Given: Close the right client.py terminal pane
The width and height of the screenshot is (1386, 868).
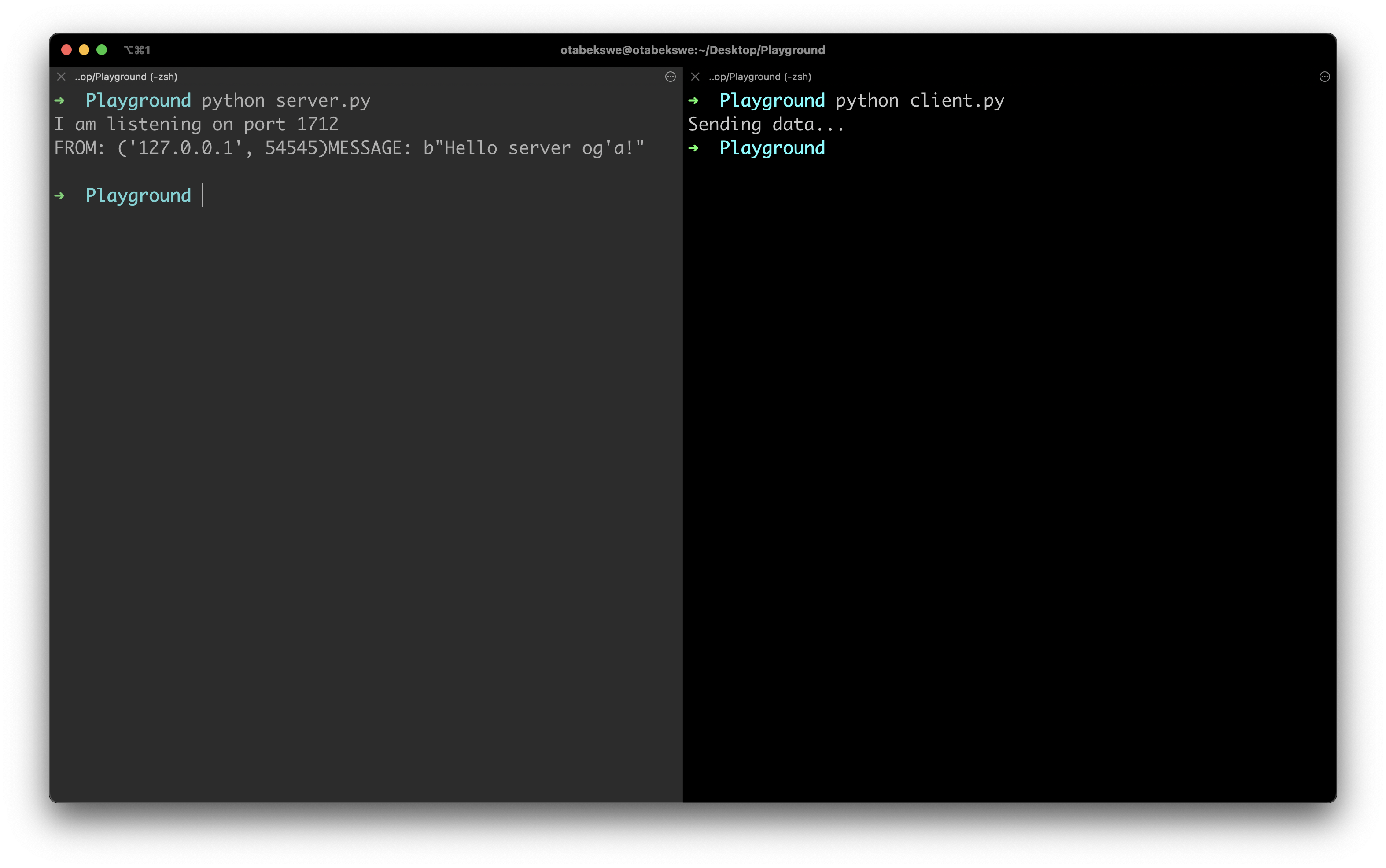Looking at the screenshot, I should point(695,76).
